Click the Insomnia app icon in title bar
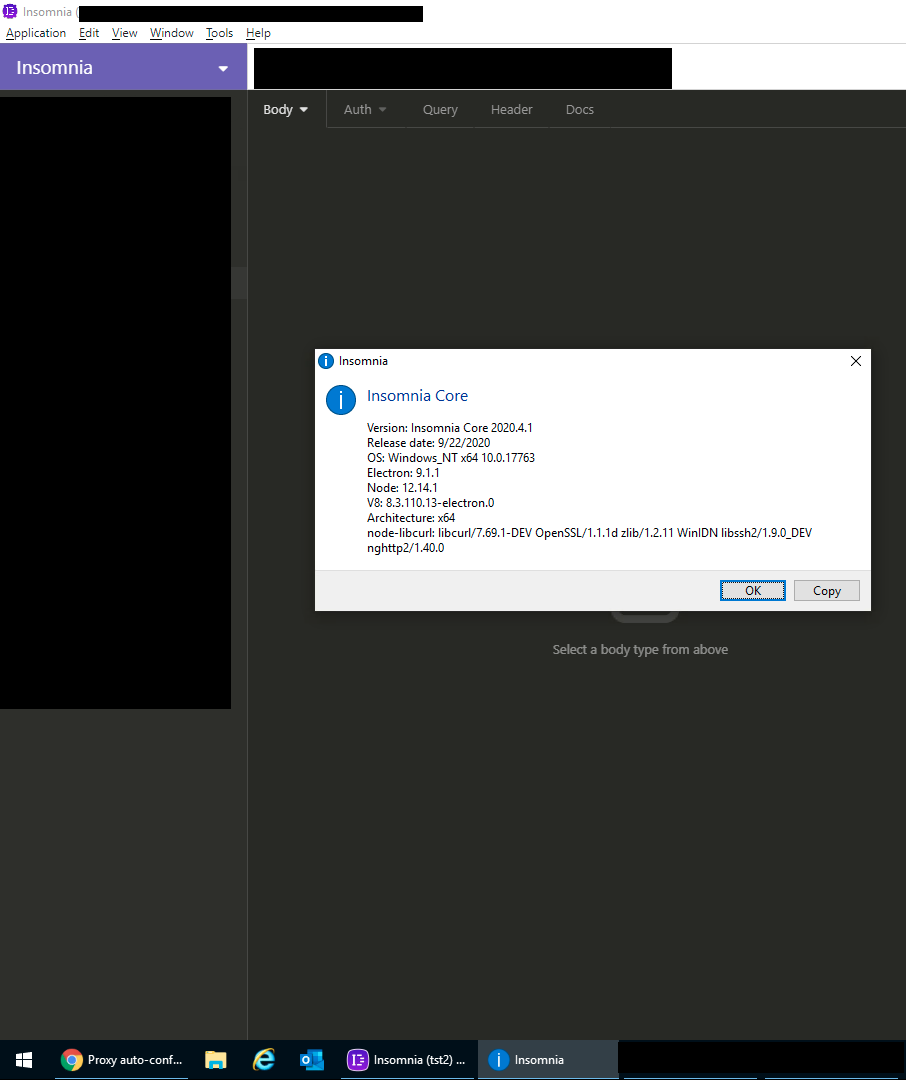Viewport: 906px width, 1080px height. point(10,12)
